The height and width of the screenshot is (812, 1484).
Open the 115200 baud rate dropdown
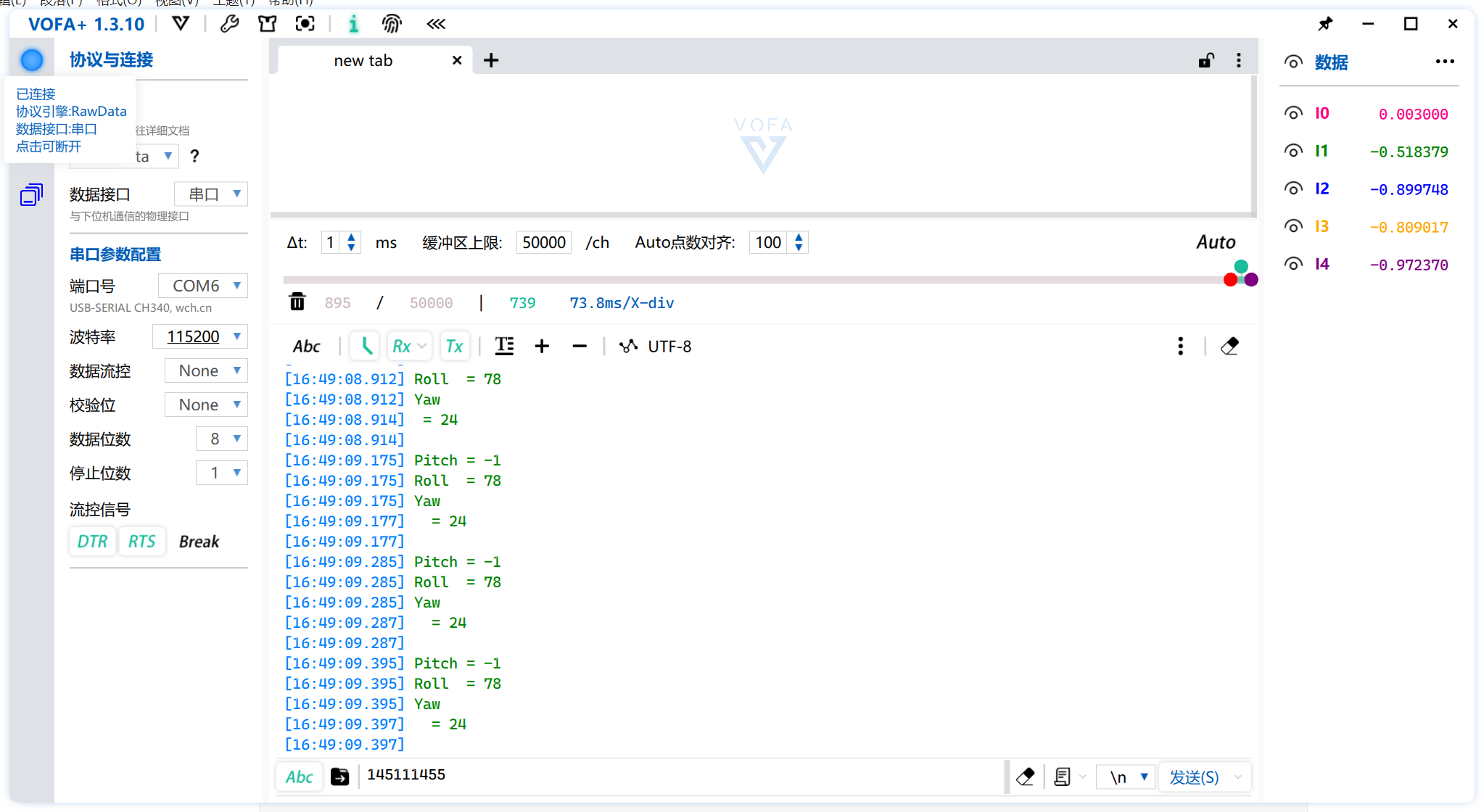(x=200, y=336)
